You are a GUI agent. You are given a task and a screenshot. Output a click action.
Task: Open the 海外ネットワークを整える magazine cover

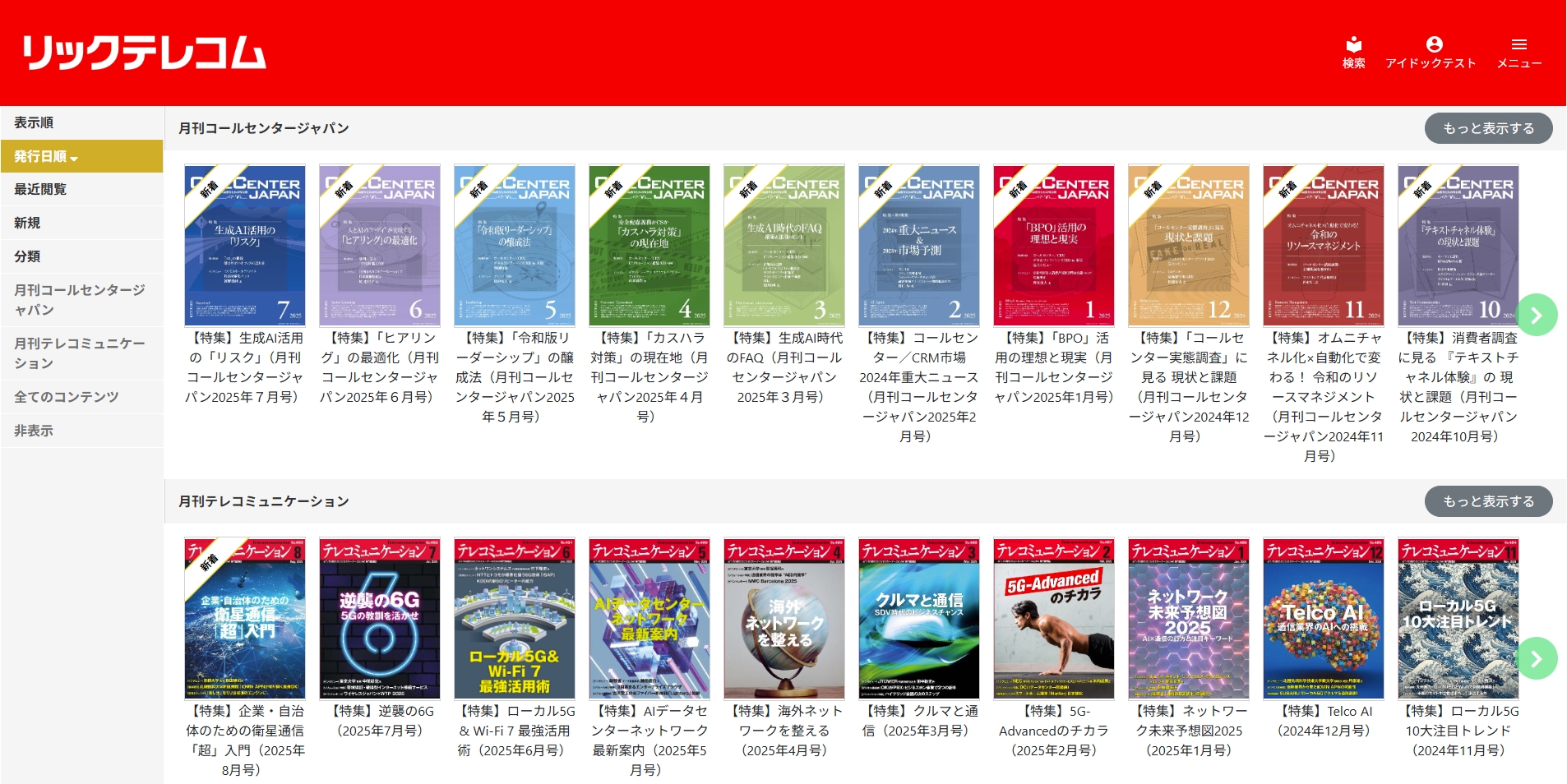(x=784, y=619)
